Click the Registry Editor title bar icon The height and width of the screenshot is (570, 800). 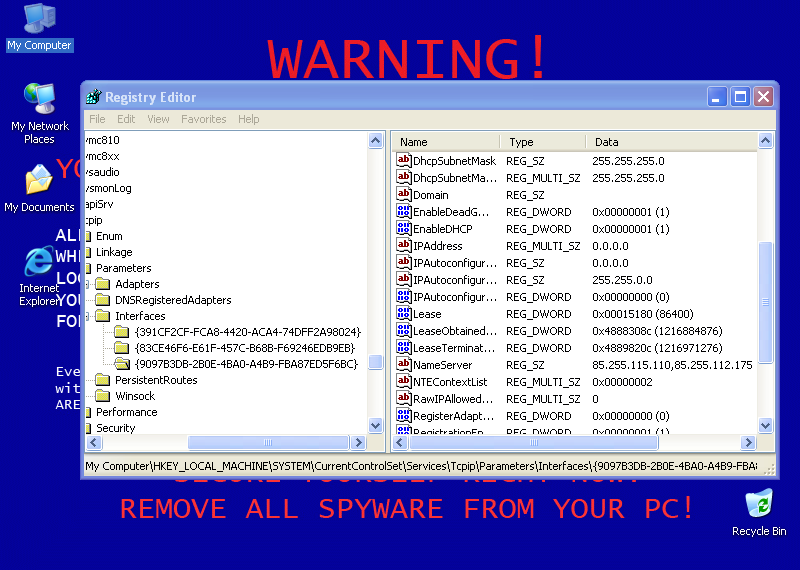[94, 96]
